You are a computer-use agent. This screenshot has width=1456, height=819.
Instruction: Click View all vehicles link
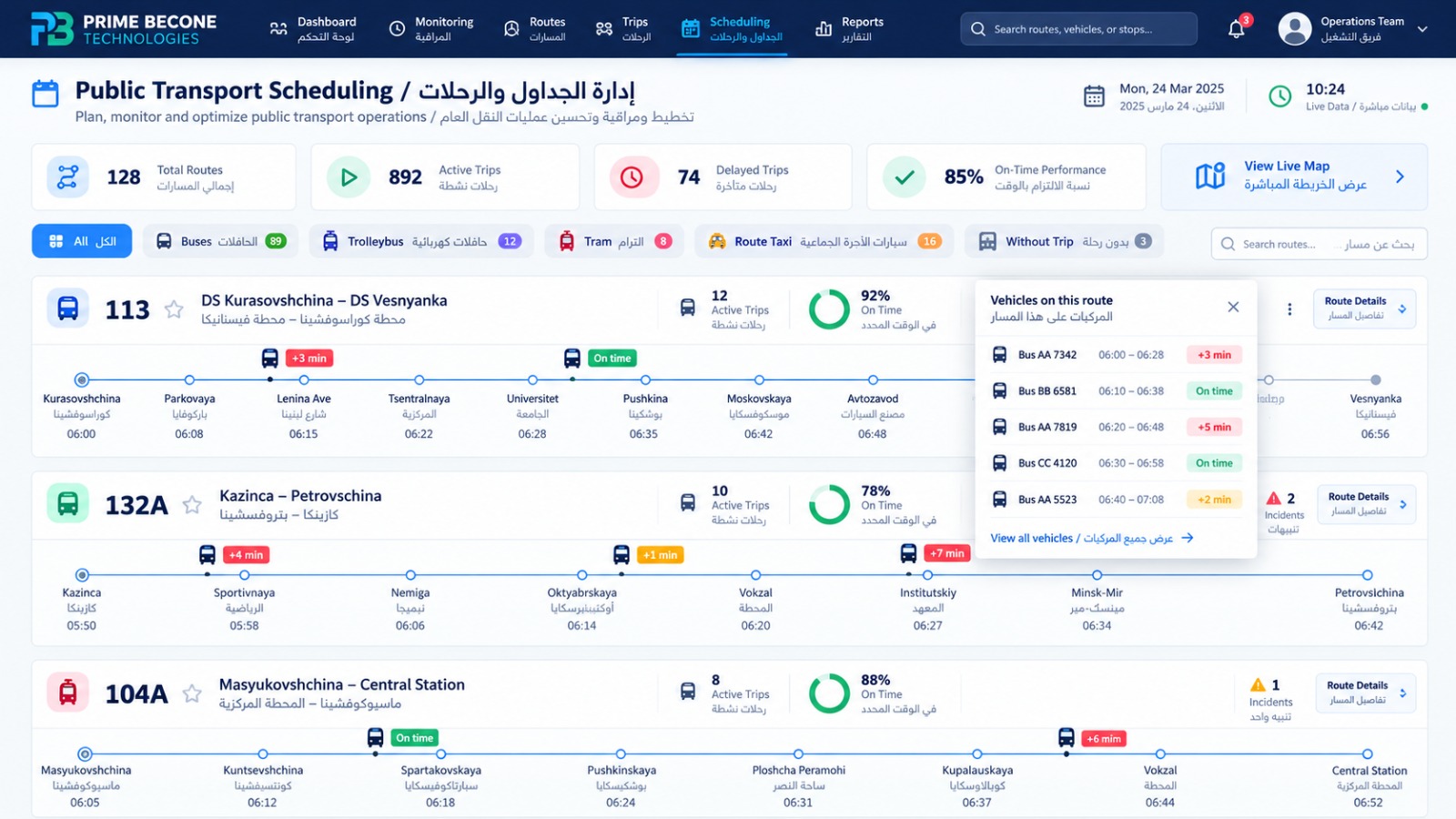click(x=1091, y=538)
